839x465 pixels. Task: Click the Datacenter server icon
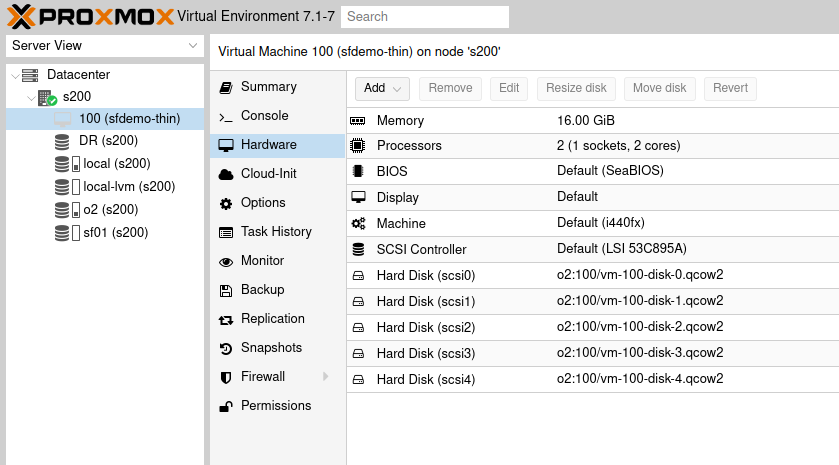pos(30,75)
